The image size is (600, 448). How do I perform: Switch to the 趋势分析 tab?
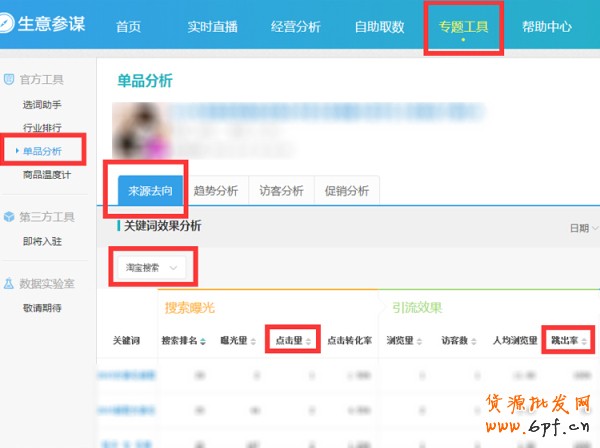pyautogui.click(x=216, y=191)
